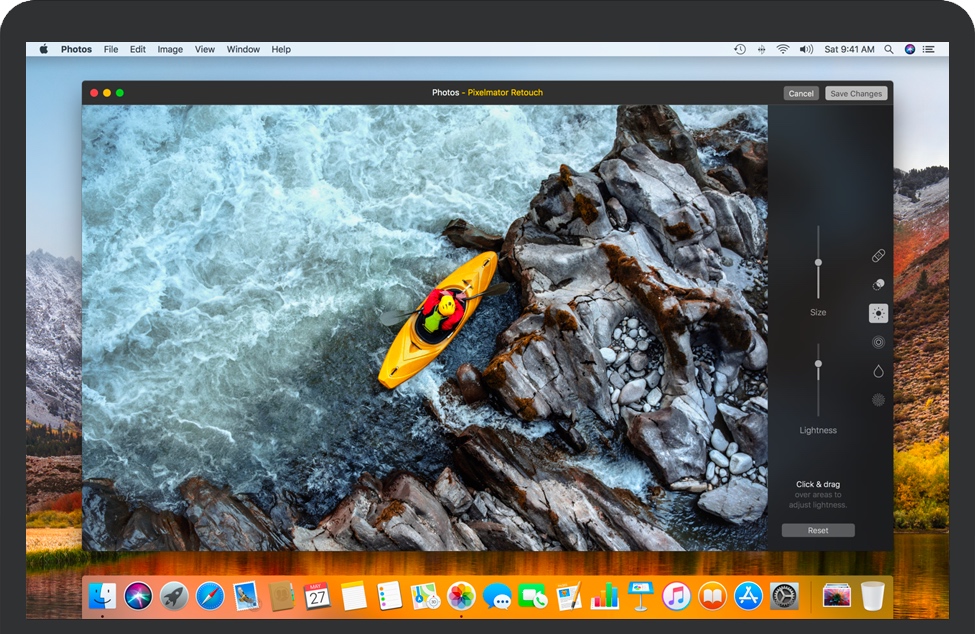Open the Apple menu
The image size is (975, 634).
click(x=44, y=49)
